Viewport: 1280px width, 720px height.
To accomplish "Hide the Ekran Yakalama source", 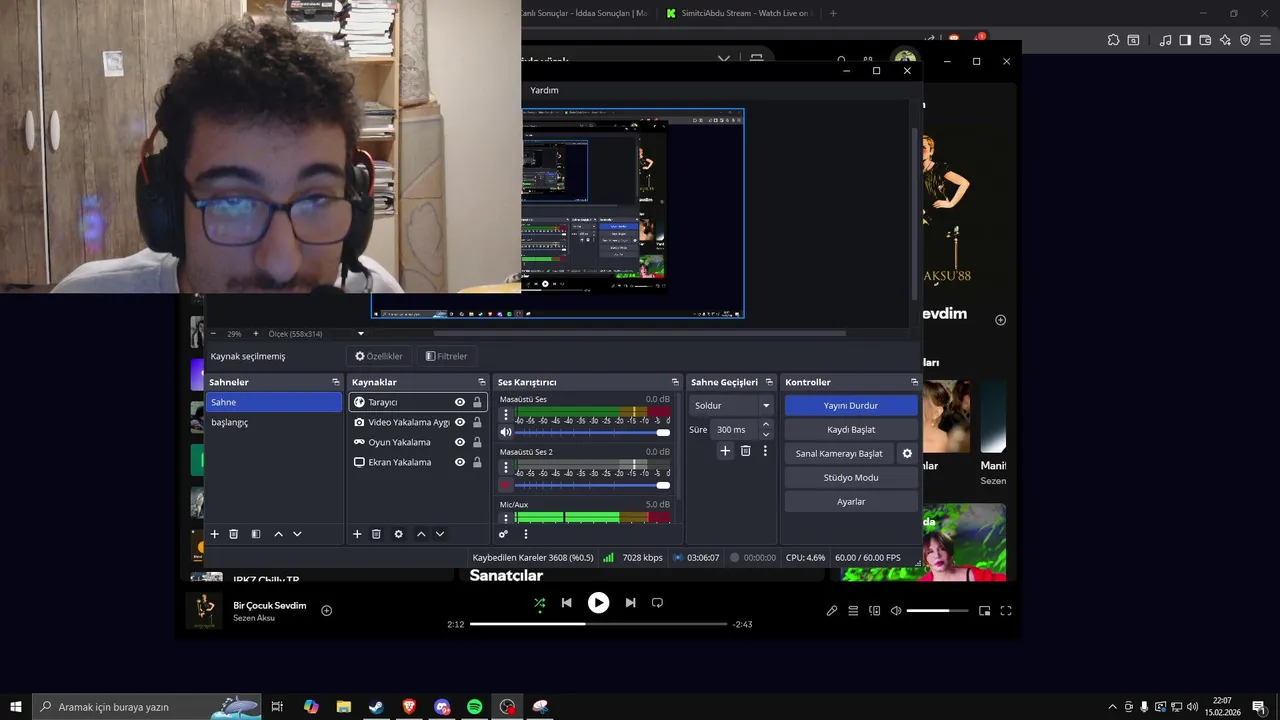I will click(x=460, y=462).
